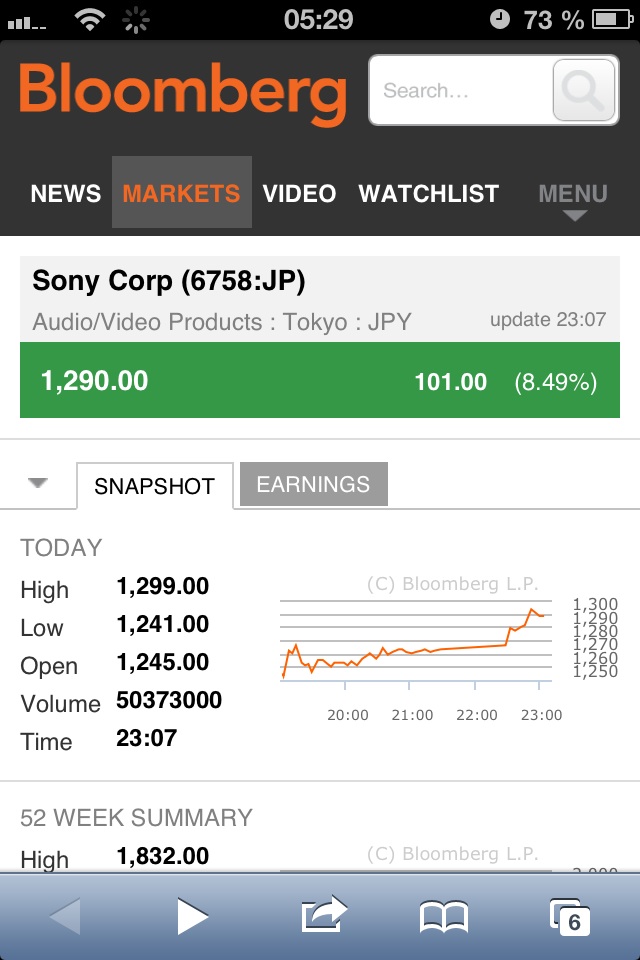Open the NEWS section
Viewport: 640px width, 960px height.
tap(66, 193)
